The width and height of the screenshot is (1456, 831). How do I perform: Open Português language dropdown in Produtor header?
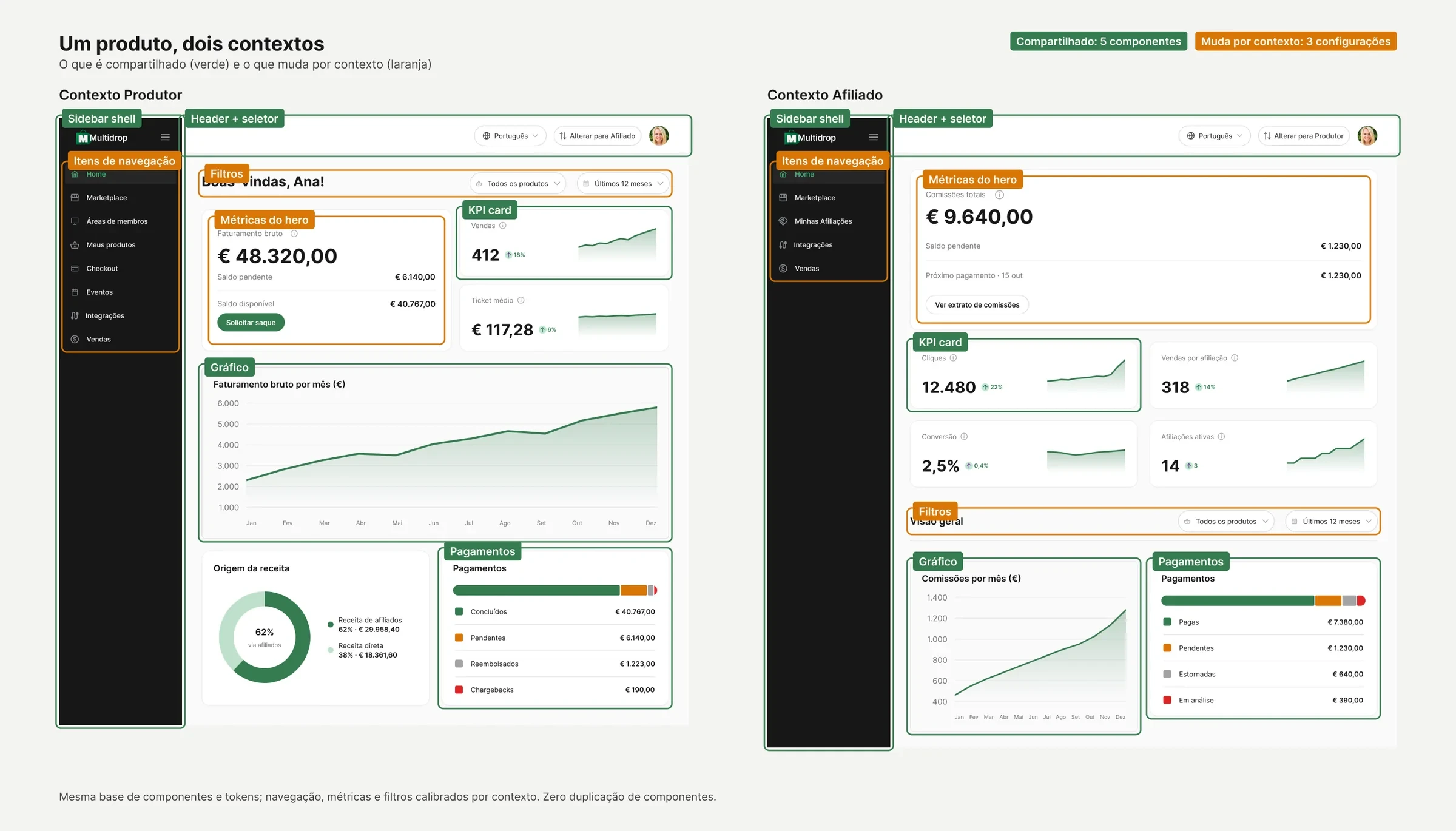[x=510, y=136]
